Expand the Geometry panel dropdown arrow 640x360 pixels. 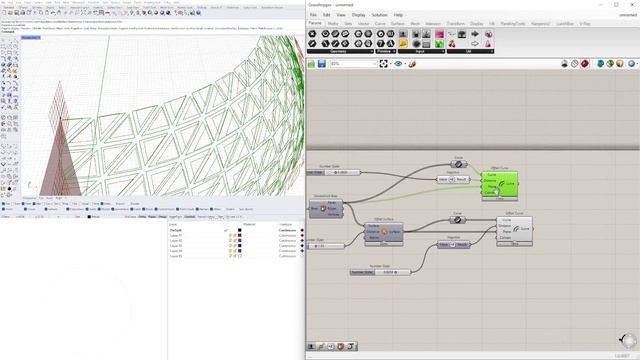(x=371, y=51)
